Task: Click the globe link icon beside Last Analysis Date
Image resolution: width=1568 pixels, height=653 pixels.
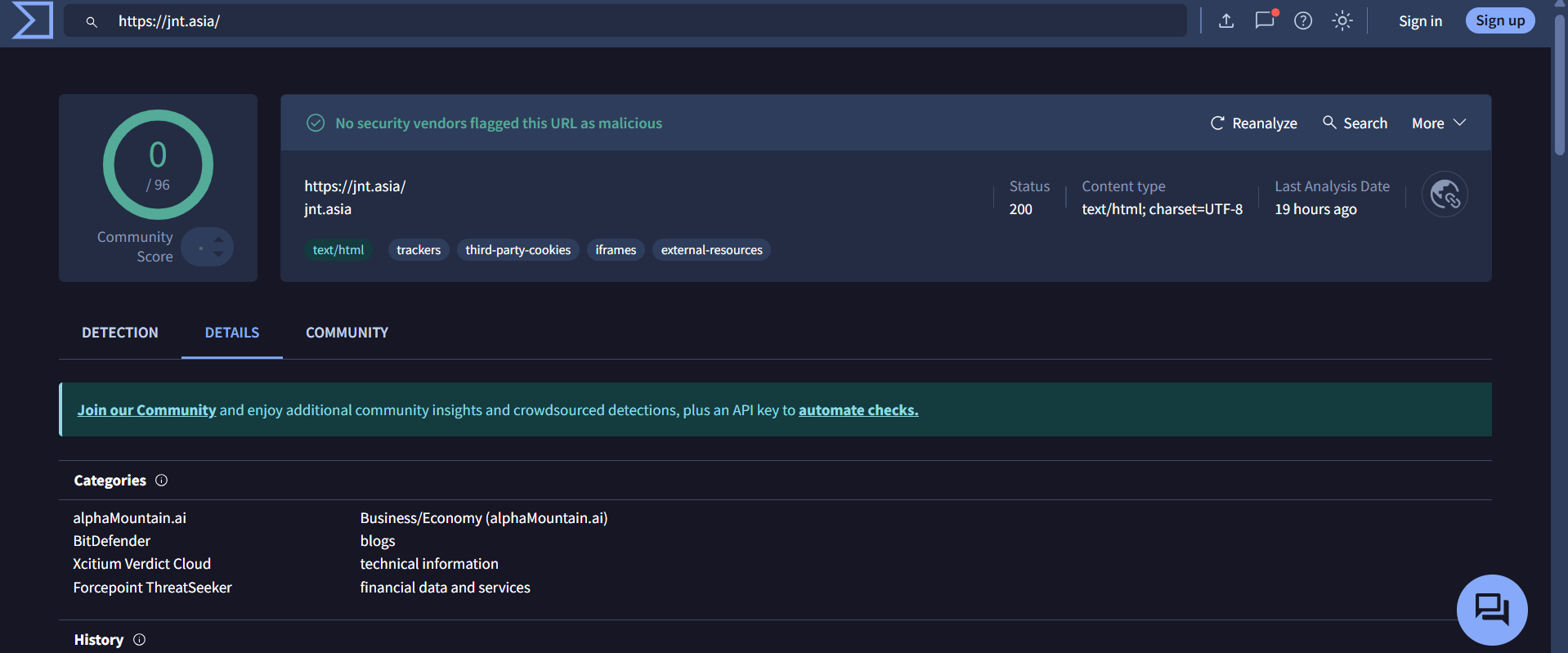Action: pyautogui.click(x=1445, y=195)
